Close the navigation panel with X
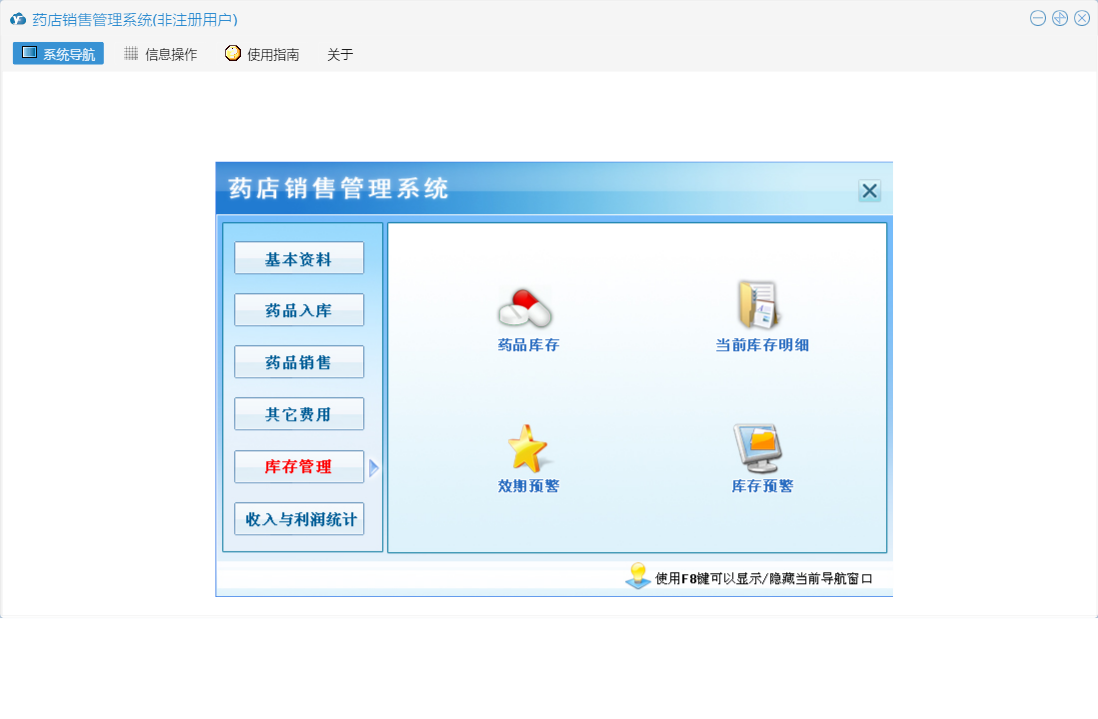The image size is (1098, 719). tap(869, 190)
